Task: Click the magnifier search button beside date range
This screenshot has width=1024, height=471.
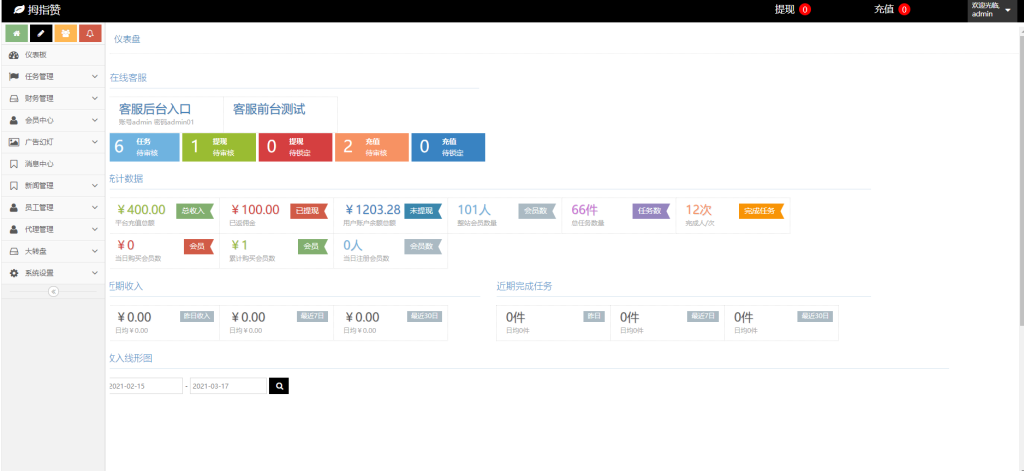Action: click(279, 386)
